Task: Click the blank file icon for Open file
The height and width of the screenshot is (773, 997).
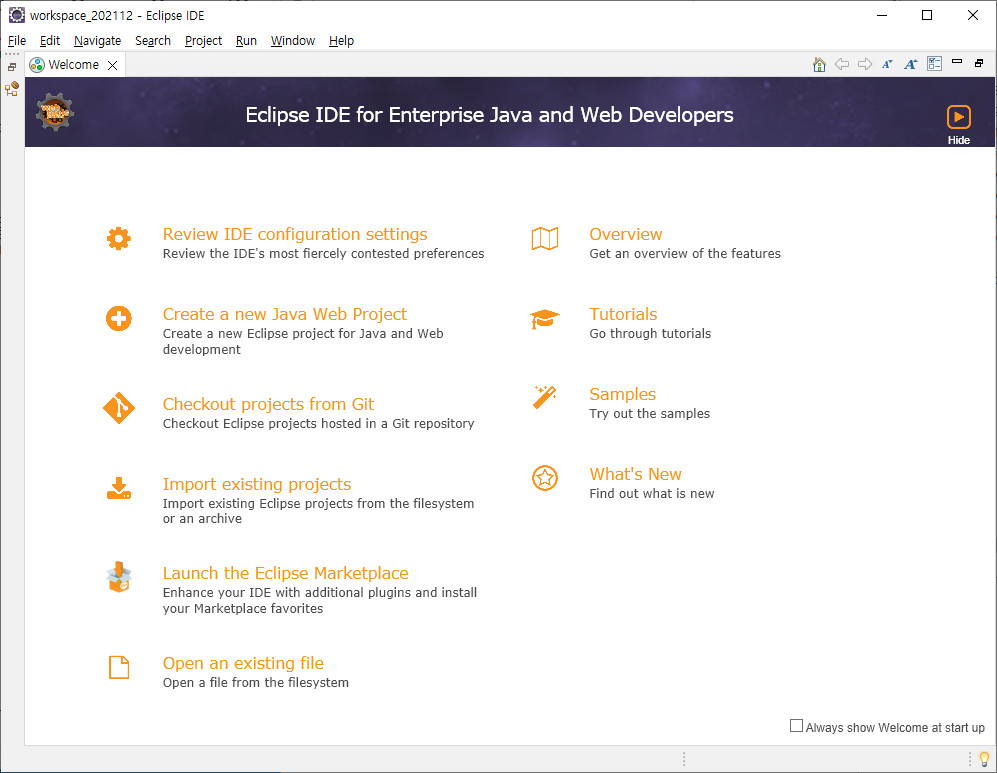Action: (119, 667)
